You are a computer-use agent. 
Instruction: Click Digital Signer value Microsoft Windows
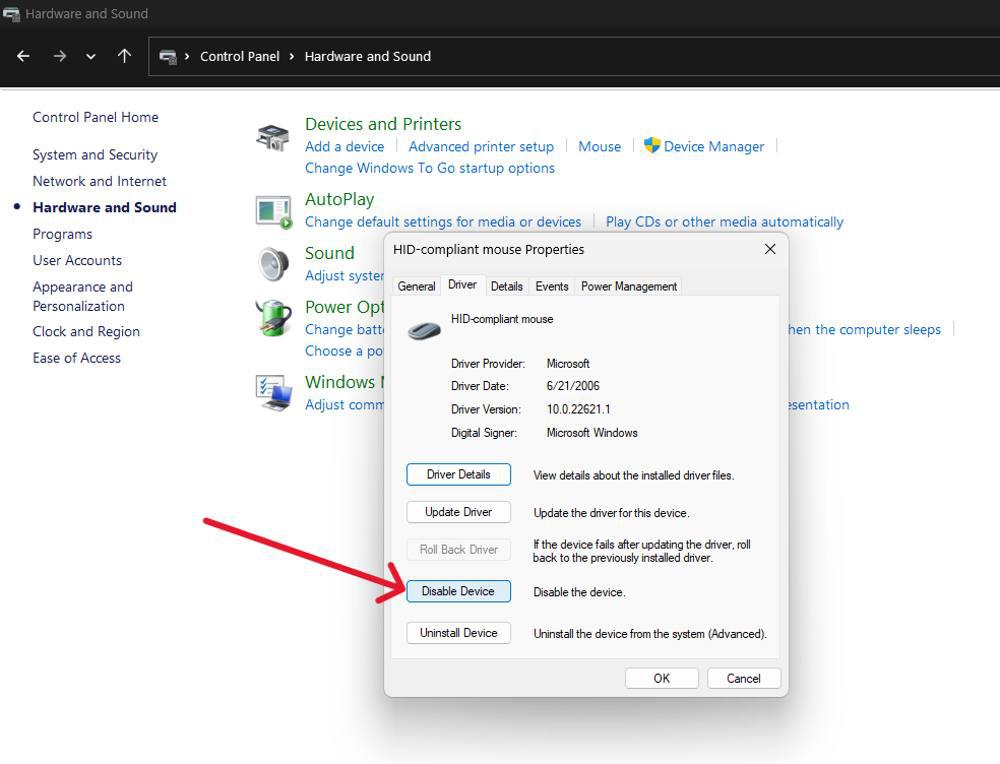(x=592, y=433)
